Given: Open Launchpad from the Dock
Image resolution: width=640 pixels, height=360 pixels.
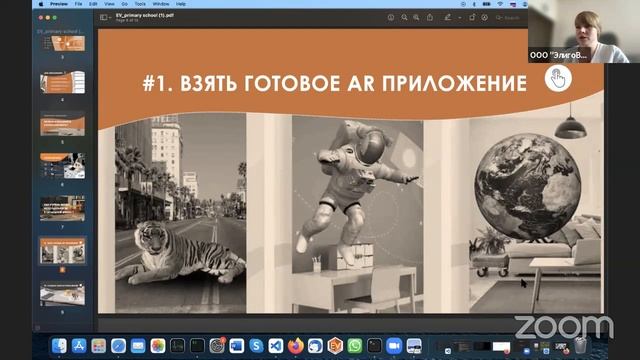Looking at the screenshot, I should (98, 346).
